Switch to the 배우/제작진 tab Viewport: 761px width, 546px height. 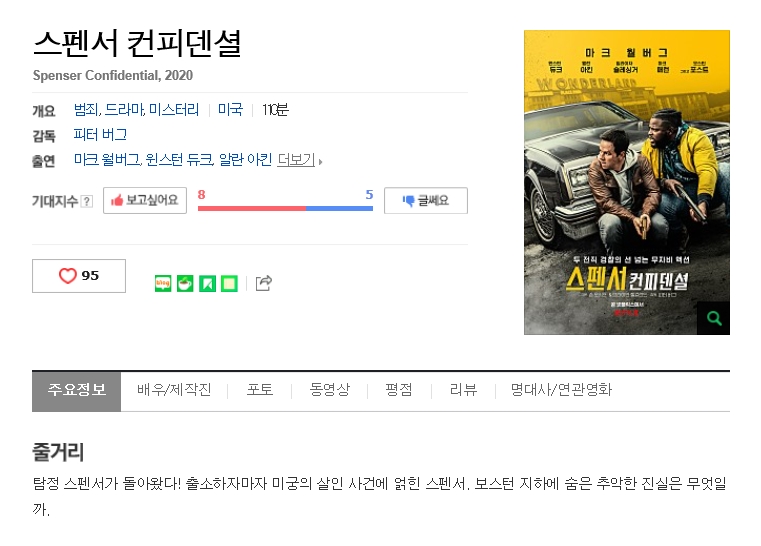tap(174, 390)
